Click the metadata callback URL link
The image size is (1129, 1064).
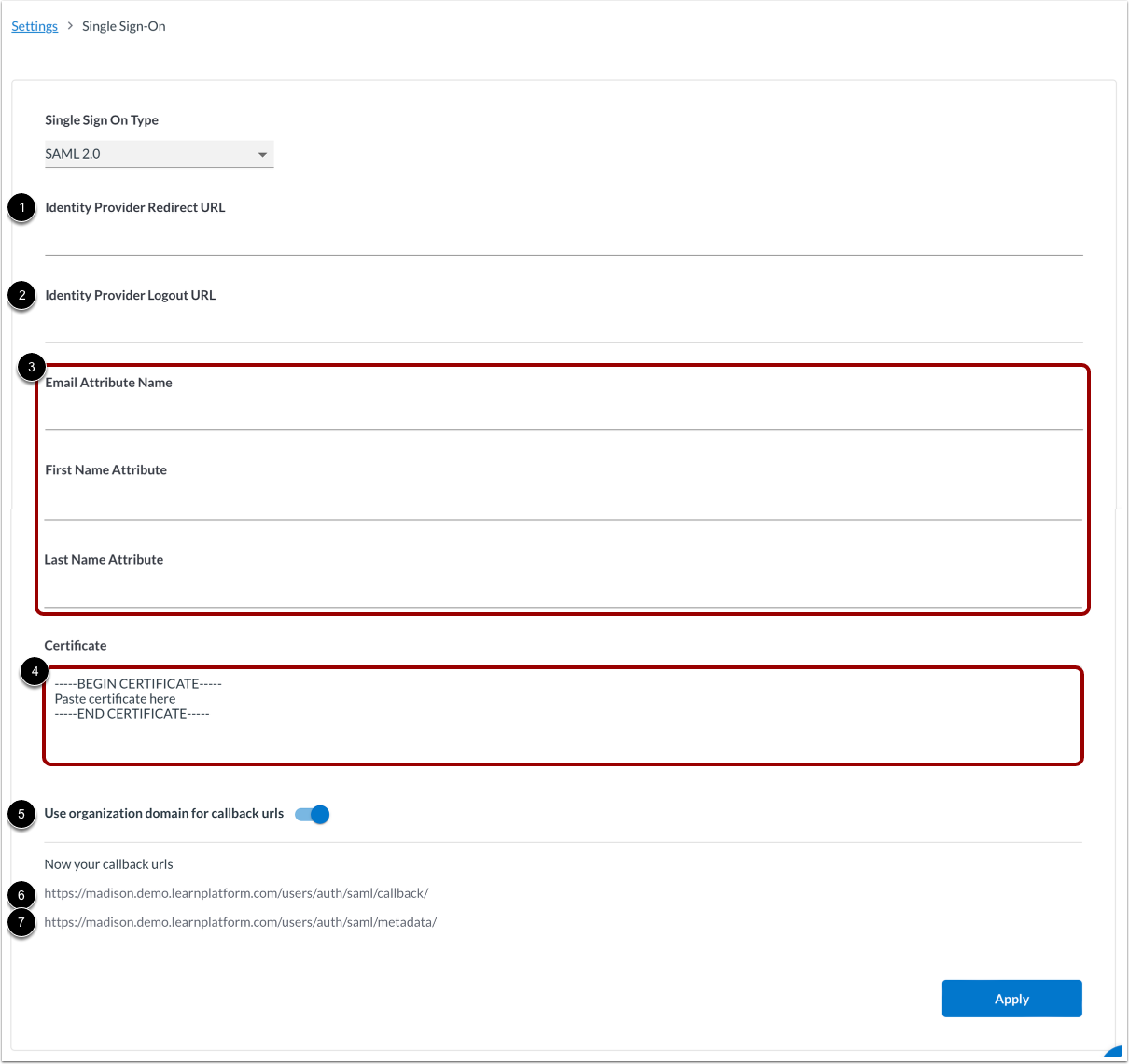pyautogui.click(x=241, y=922)
